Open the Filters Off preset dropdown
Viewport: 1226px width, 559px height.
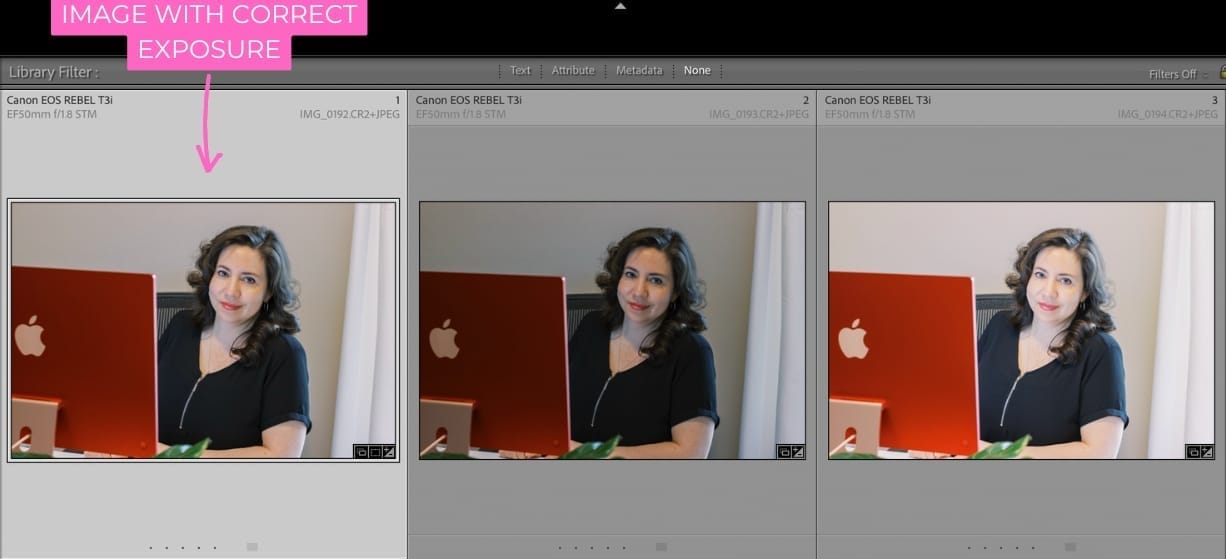click(x=1179, y=74)
